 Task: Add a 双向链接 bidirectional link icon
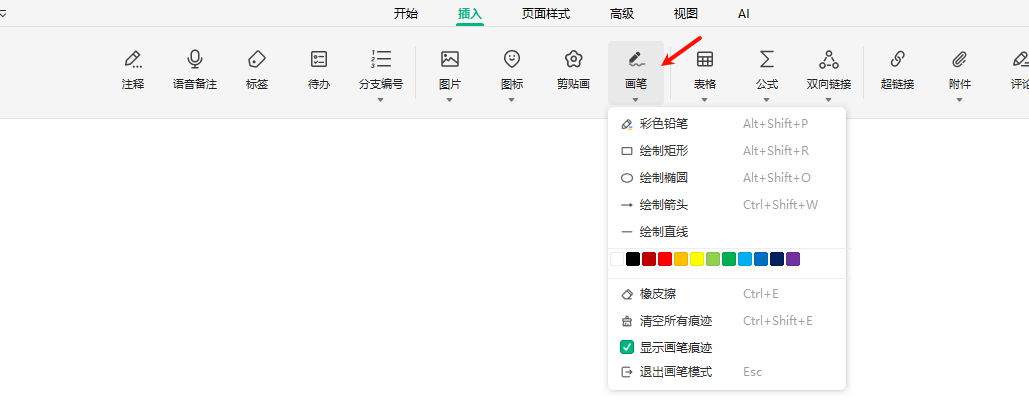(829, 59)
